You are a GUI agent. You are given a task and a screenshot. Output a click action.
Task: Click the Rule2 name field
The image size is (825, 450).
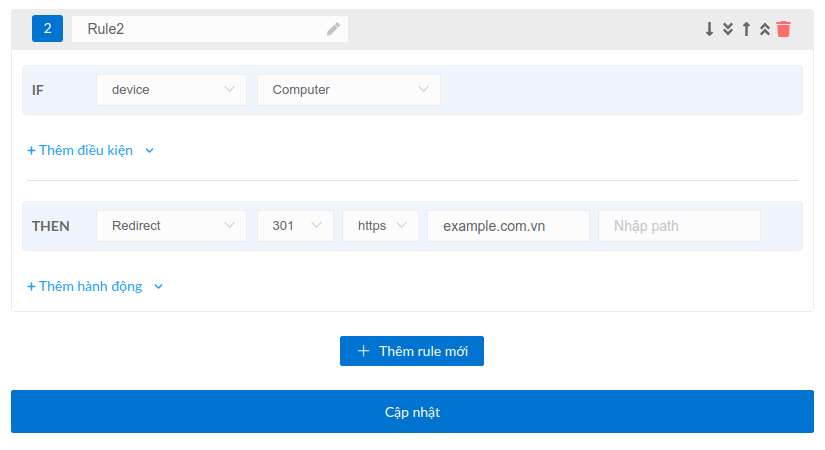tap(209, 29)
